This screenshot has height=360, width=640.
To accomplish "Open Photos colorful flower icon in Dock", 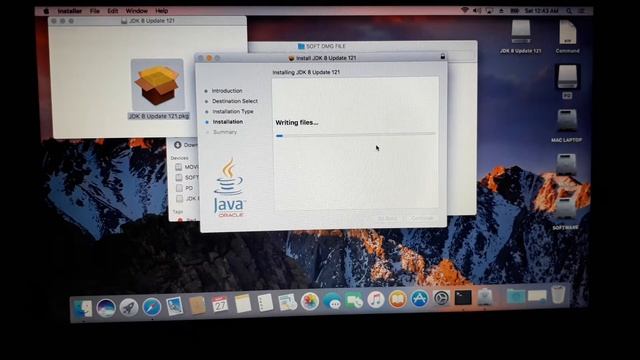I will pos(310,302).
